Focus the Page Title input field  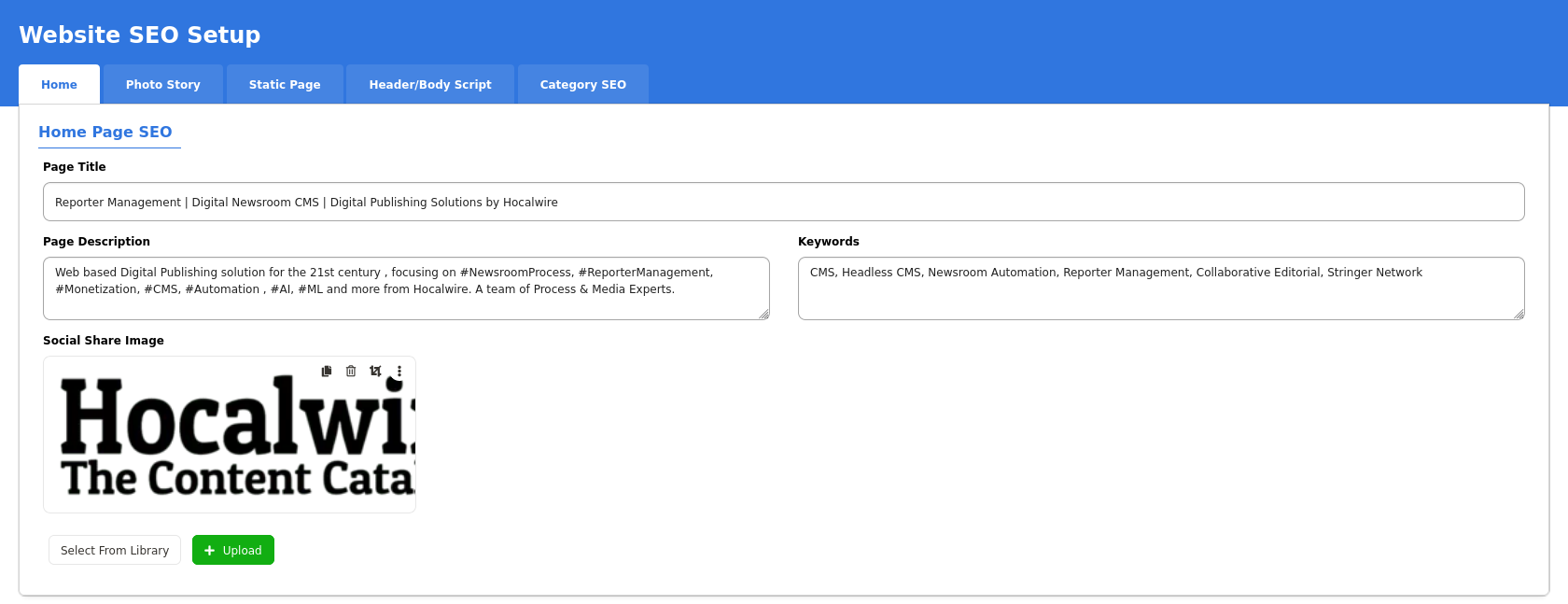(x=784, y=202)
